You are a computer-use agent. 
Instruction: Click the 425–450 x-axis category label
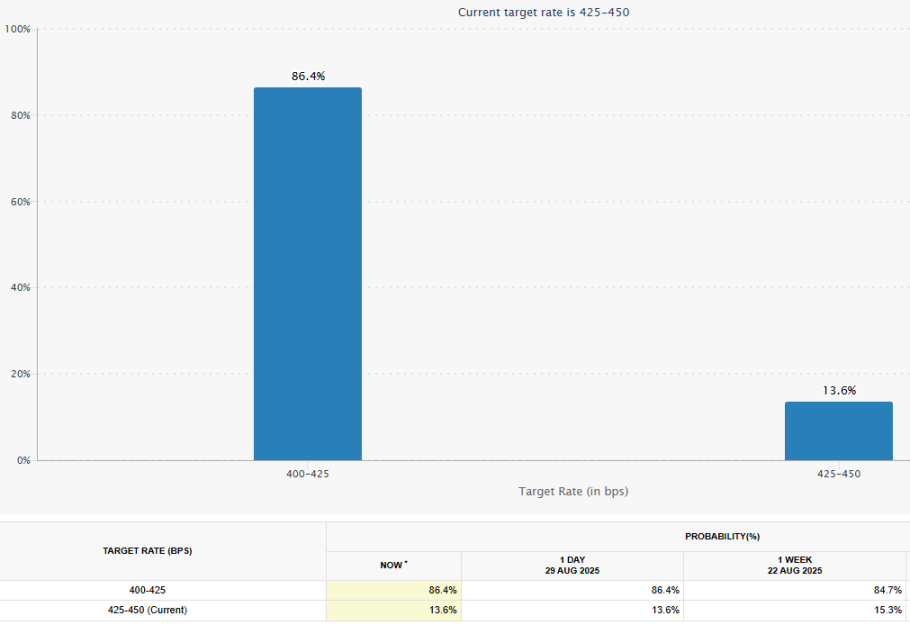click(838, 473)
